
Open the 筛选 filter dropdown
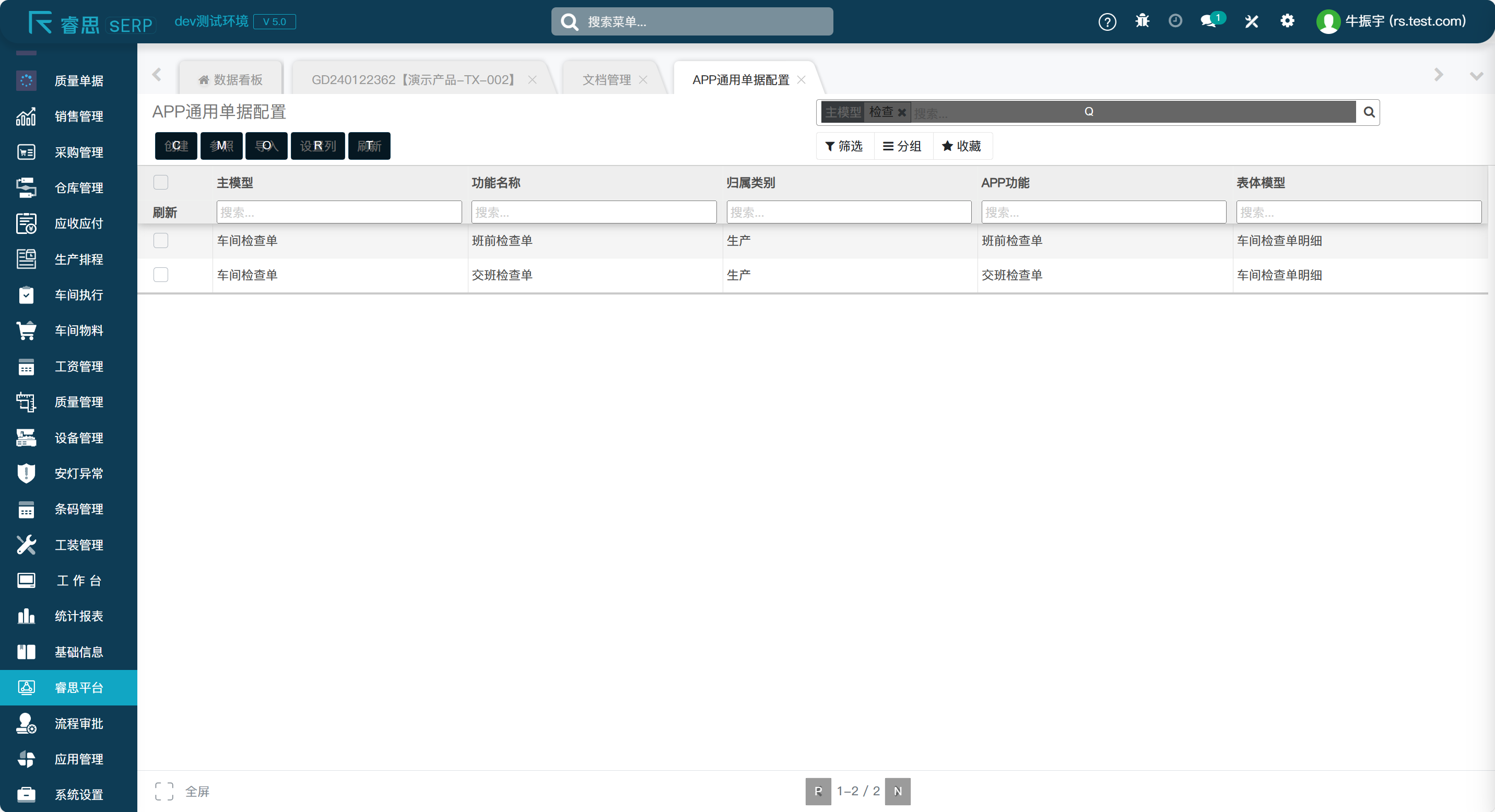(844, 146)
